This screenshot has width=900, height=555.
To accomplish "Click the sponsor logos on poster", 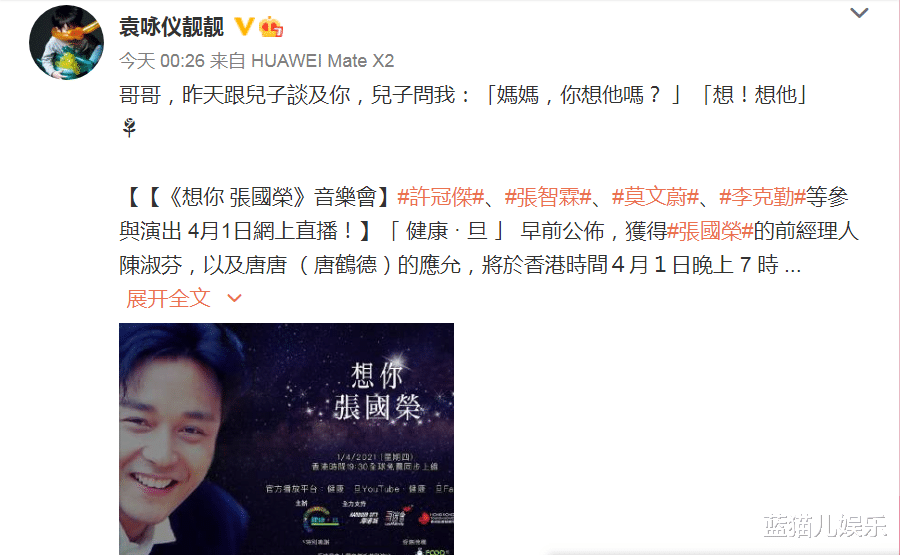I will tap(378, 517).
